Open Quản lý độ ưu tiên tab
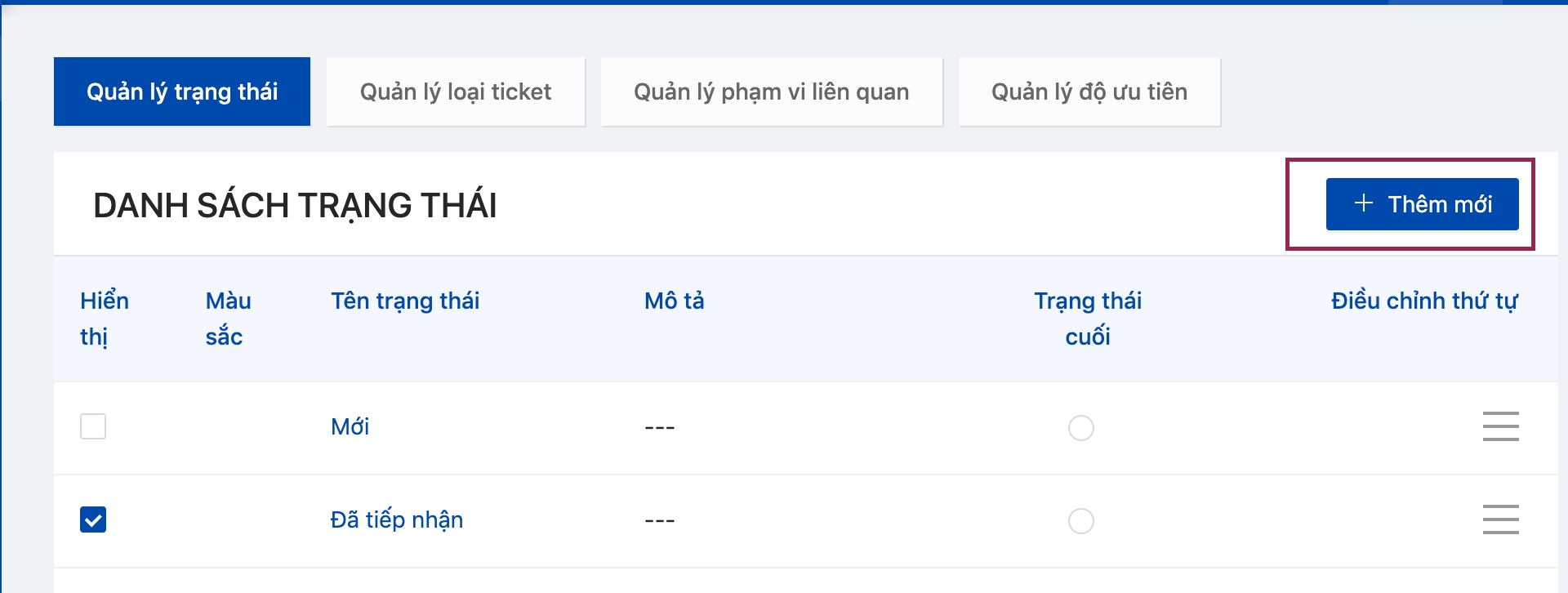1568x593 pixels. pos(1089,91)
